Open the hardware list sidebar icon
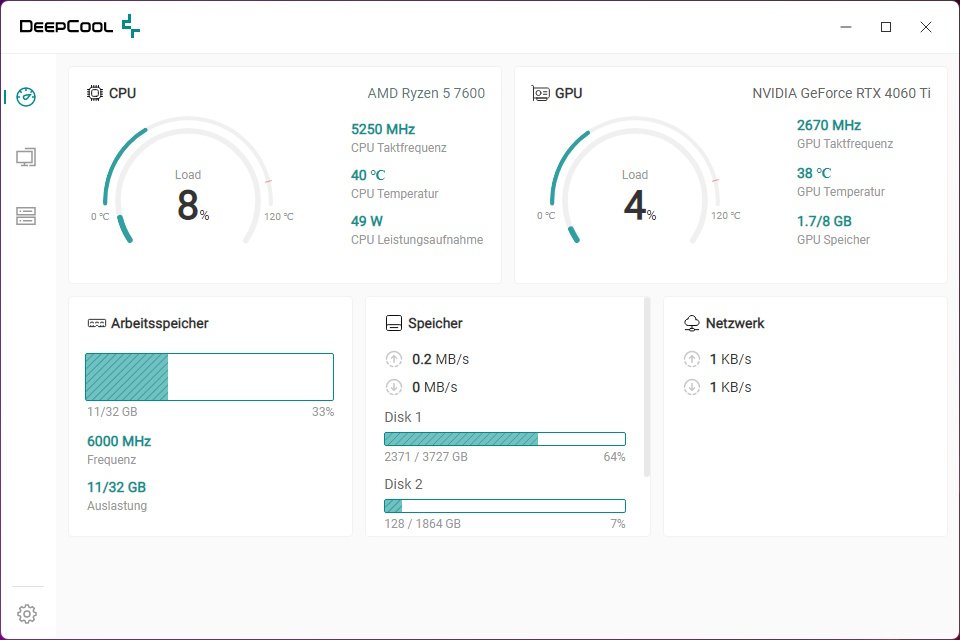Viewport: 960px width, 640px height. [27, 216]
